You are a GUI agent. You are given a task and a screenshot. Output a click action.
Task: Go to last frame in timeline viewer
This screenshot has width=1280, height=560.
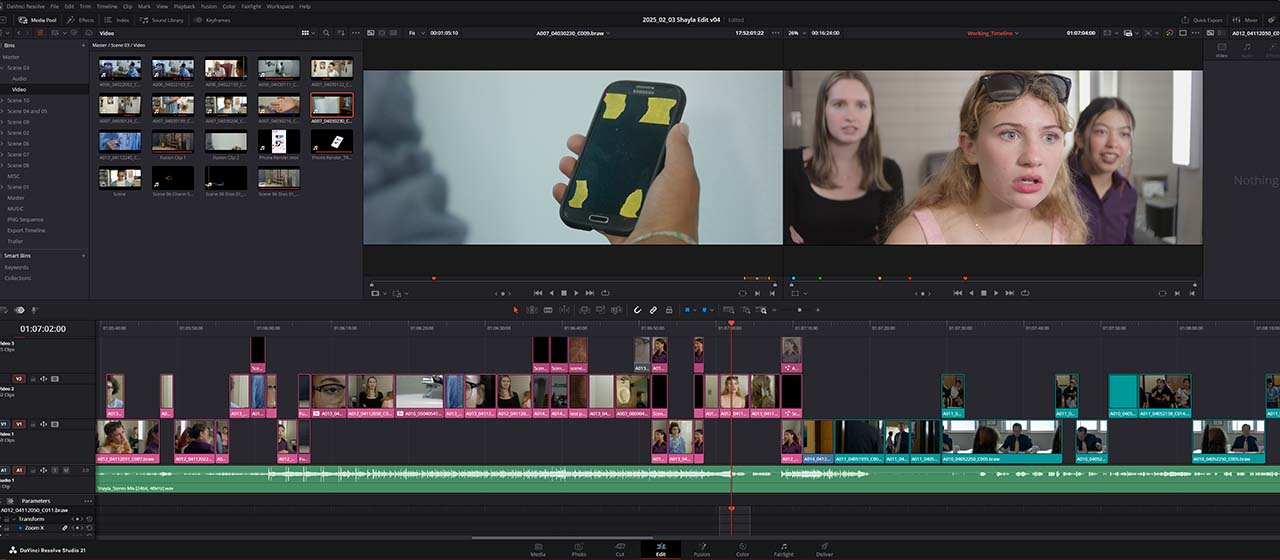point(1009,293)
